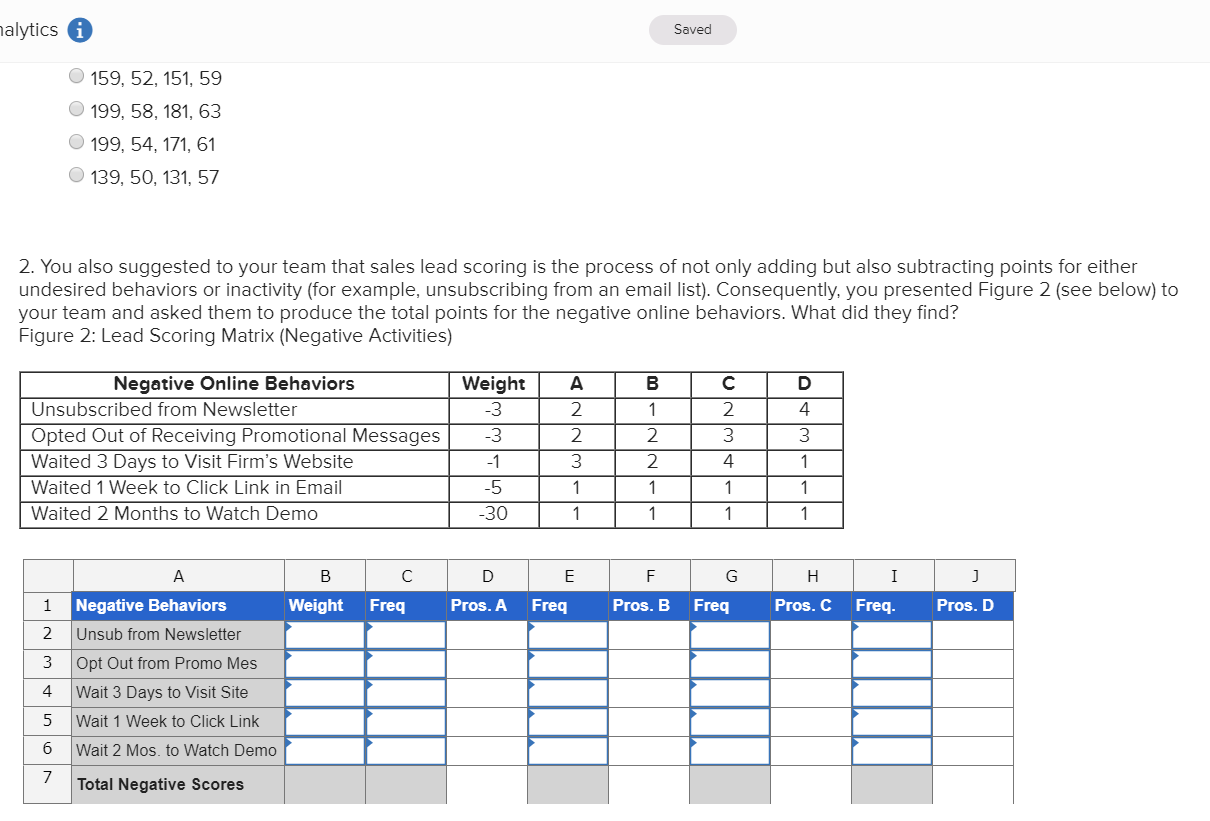1210x821 pixels.
Task: Click column G Freq cell in Wait 1 Week row
Action: click(x=730, y=722)
